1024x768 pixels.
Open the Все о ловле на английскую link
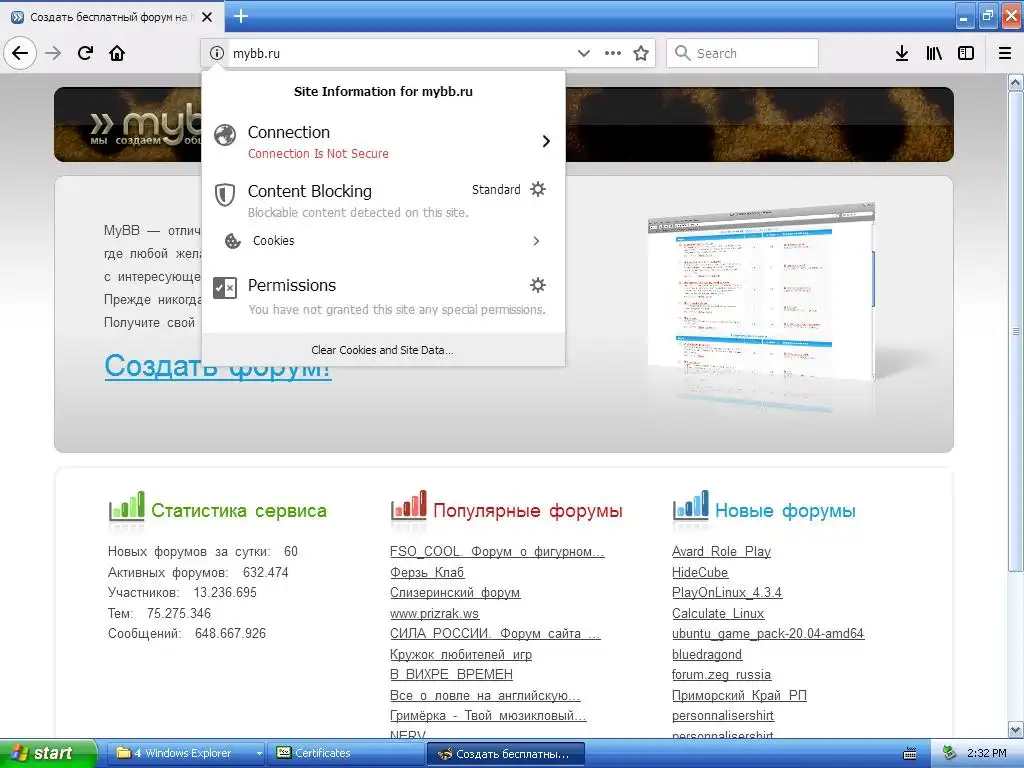pyautogui.click(x=485, y=696)
